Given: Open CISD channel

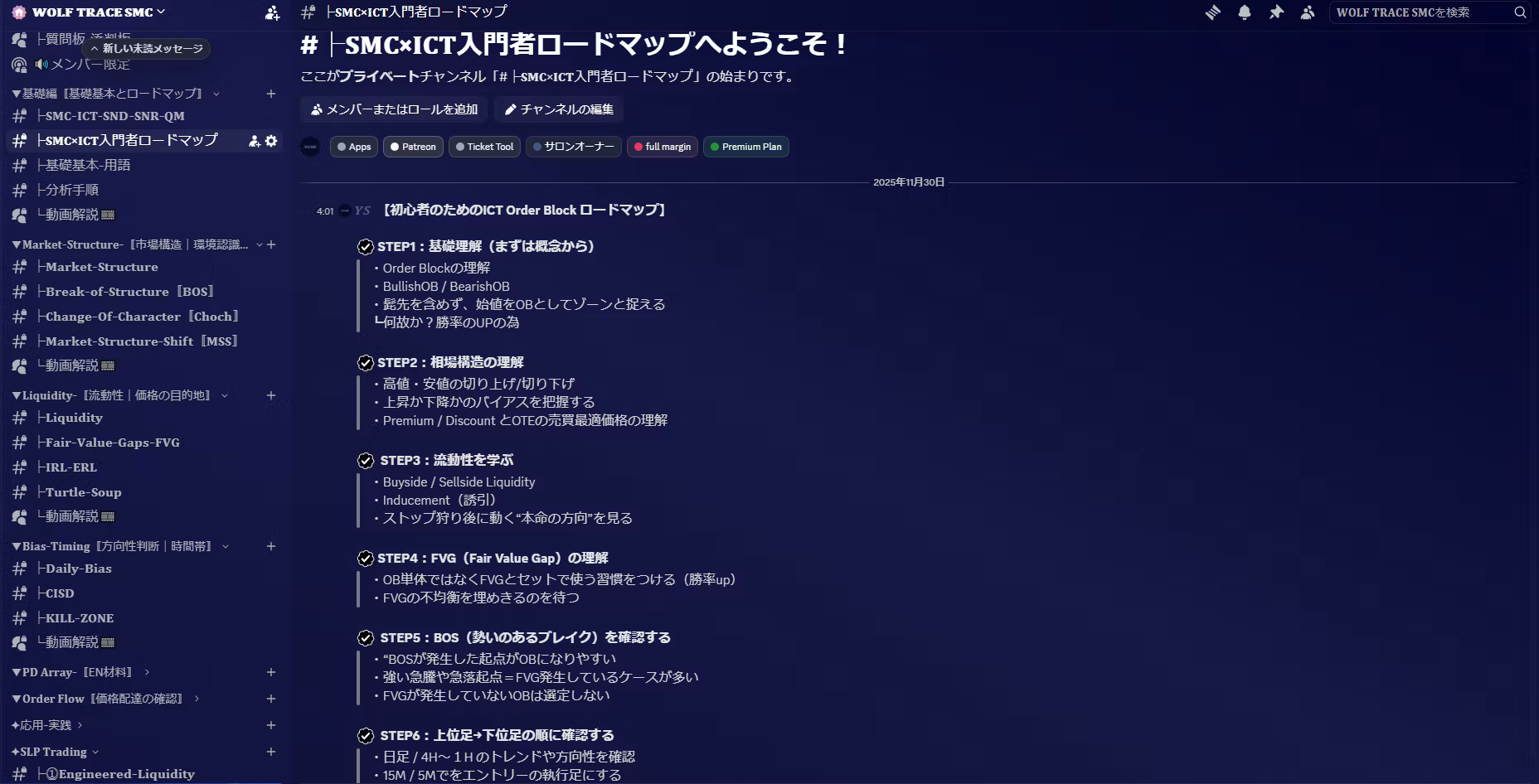Looking at the screenshot, I should click(x=144, y=593).
